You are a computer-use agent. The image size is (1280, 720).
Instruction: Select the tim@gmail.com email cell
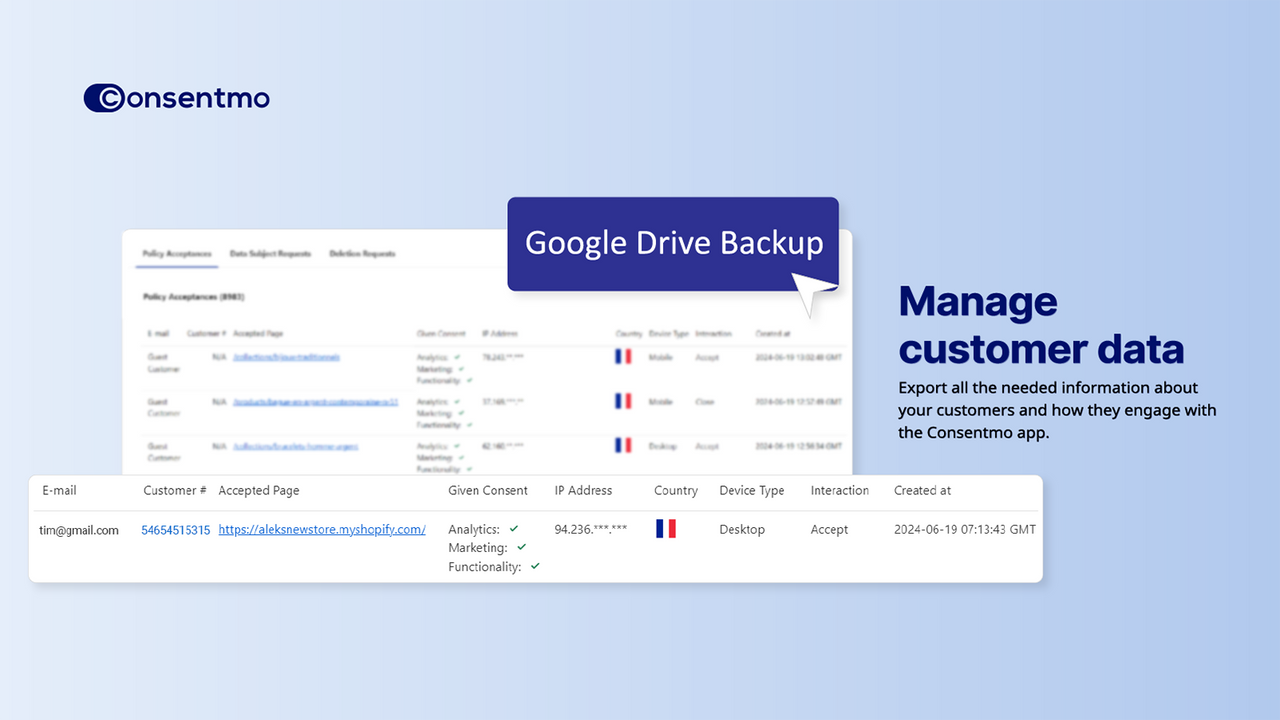tap(79, 530)
